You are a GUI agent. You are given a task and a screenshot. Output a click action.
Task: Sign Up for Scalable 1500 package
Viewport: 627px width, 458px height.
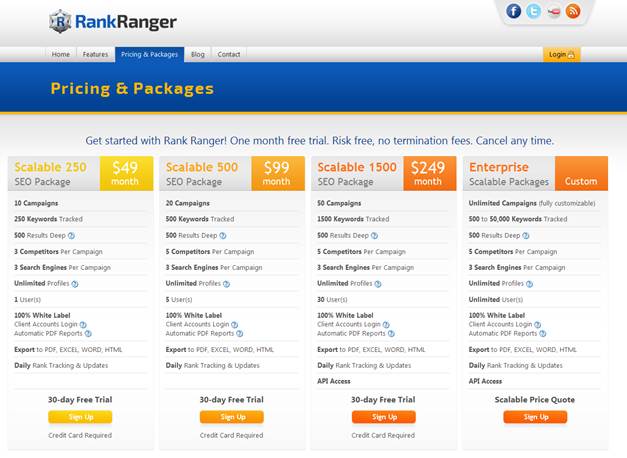384,417
